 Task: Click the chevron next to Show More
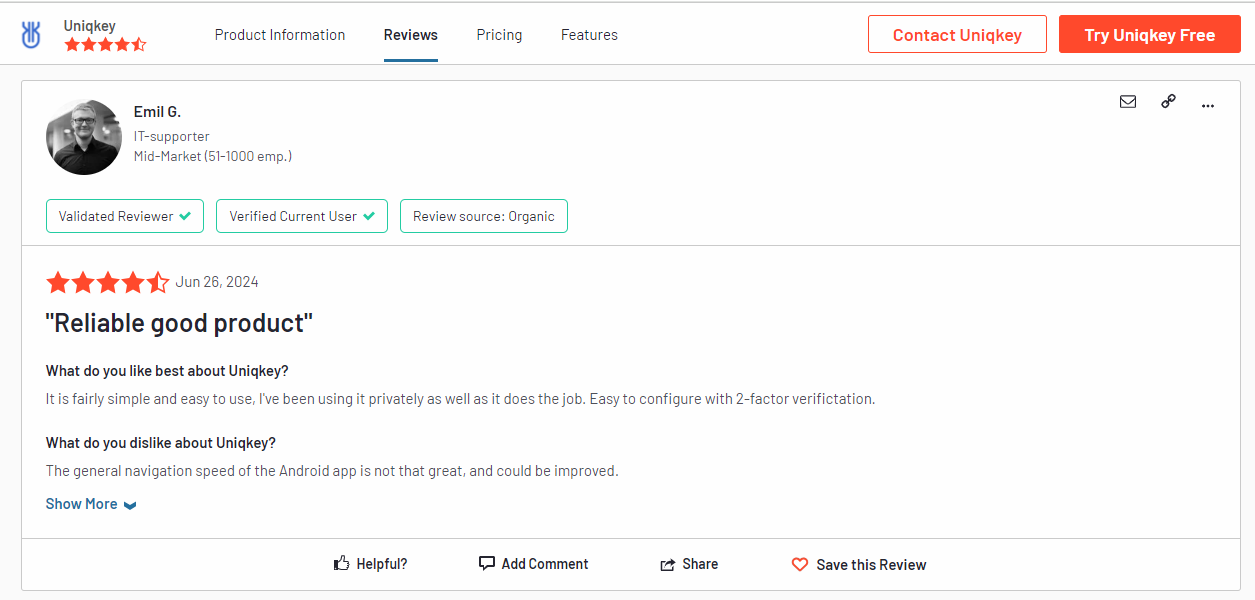129,505
